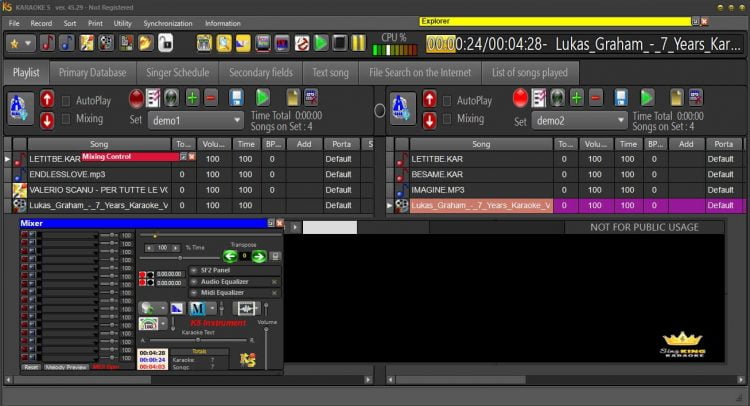The height and width of the screenshot is (406, 750).
Task: Open checklist icon in demo1 panel
Action: pyautogui.click(x=154, y=98)
